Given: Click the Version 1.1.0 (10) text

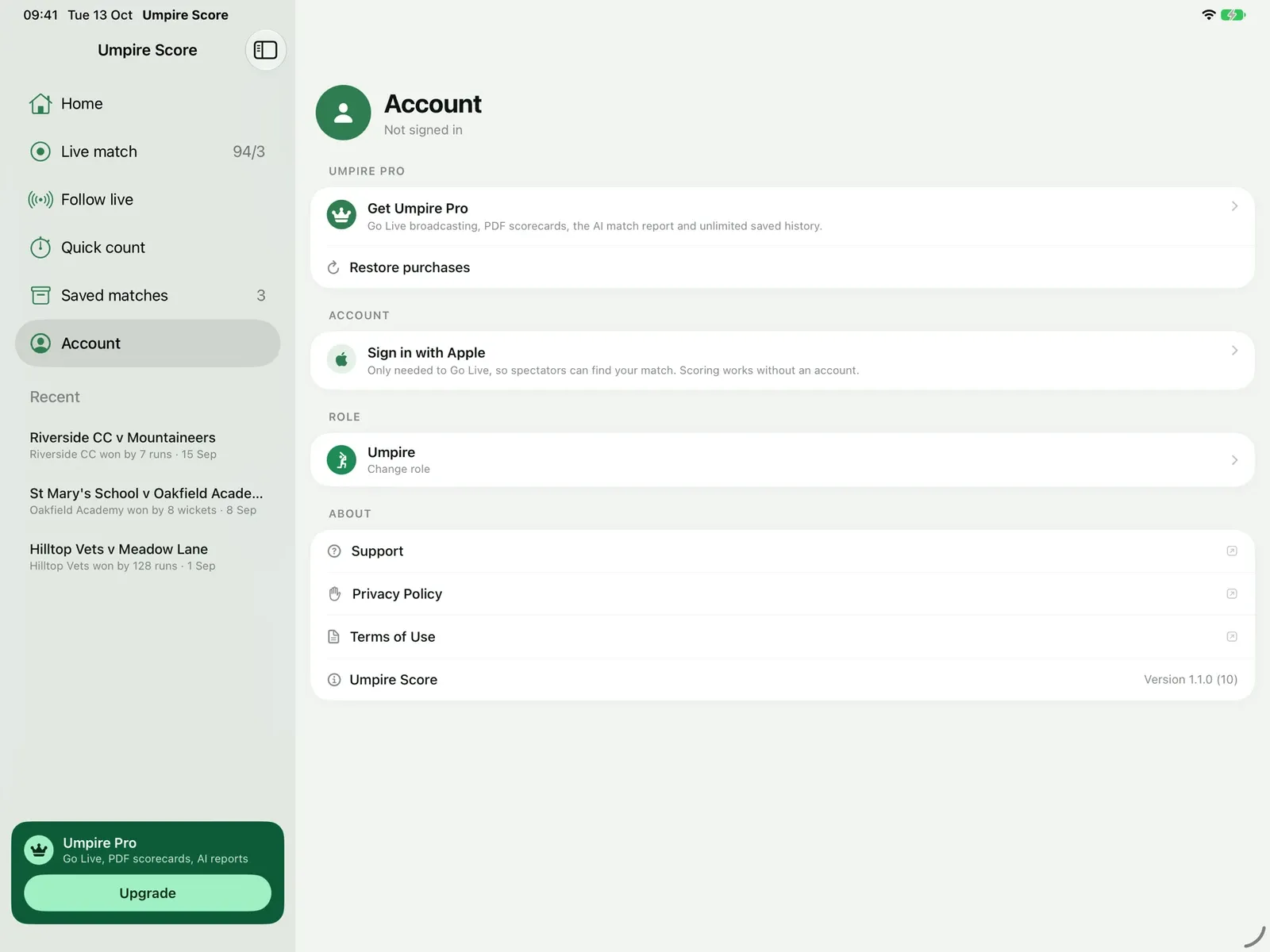Looking at the screenshot, I should click(x=1191, y=680).
